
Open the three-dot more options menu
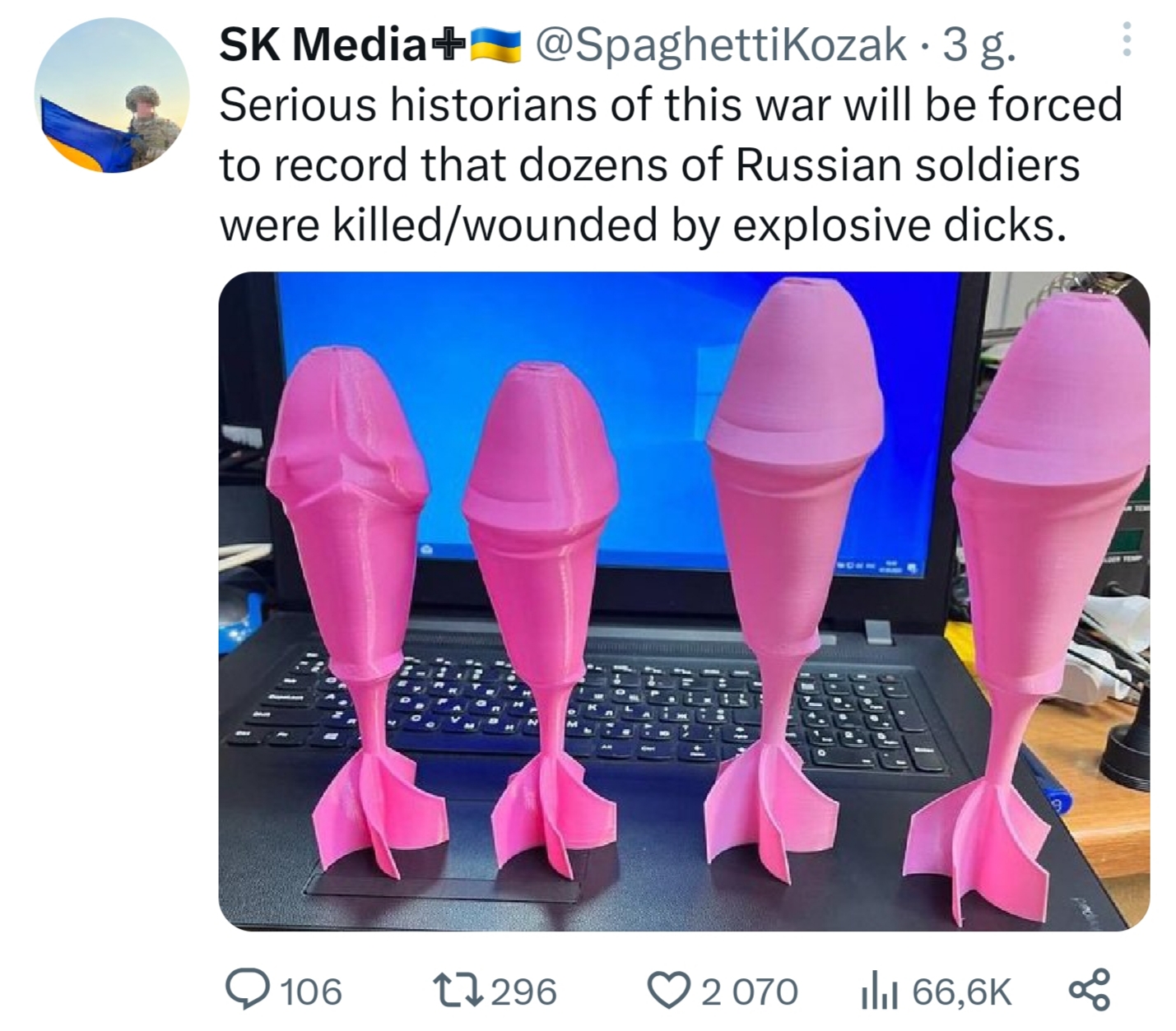[1127, 40]
